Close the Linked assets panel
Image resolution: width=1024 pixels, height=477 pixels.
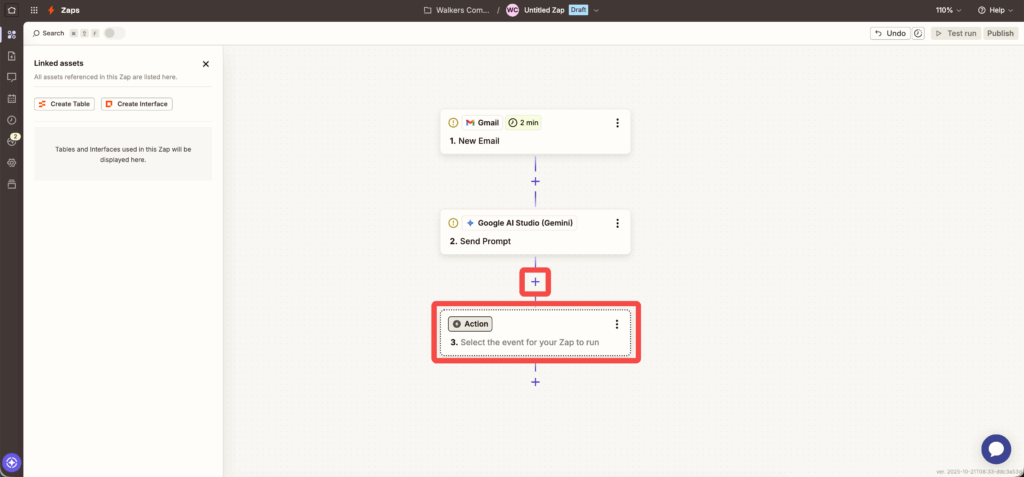click(x=206, y=64)
